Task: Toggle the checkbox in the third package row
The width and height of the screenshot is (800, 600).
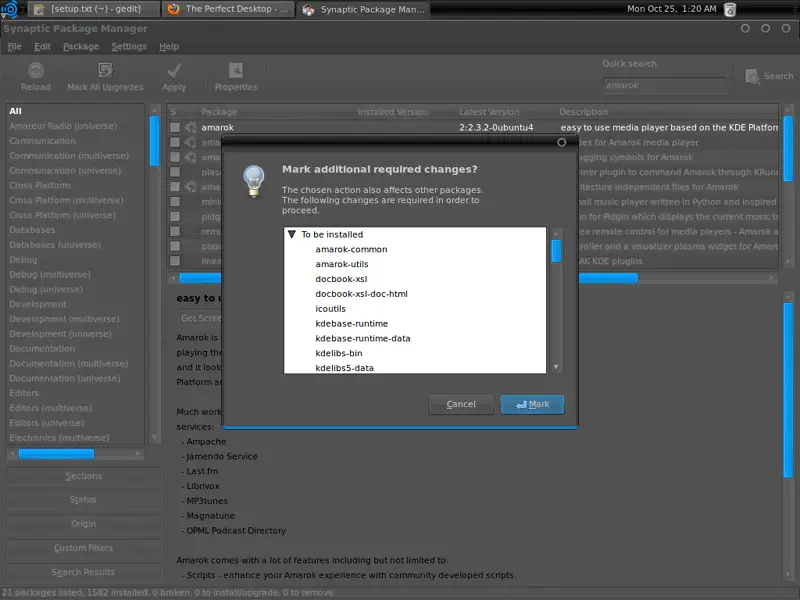Action: click(x=175, y=157)
